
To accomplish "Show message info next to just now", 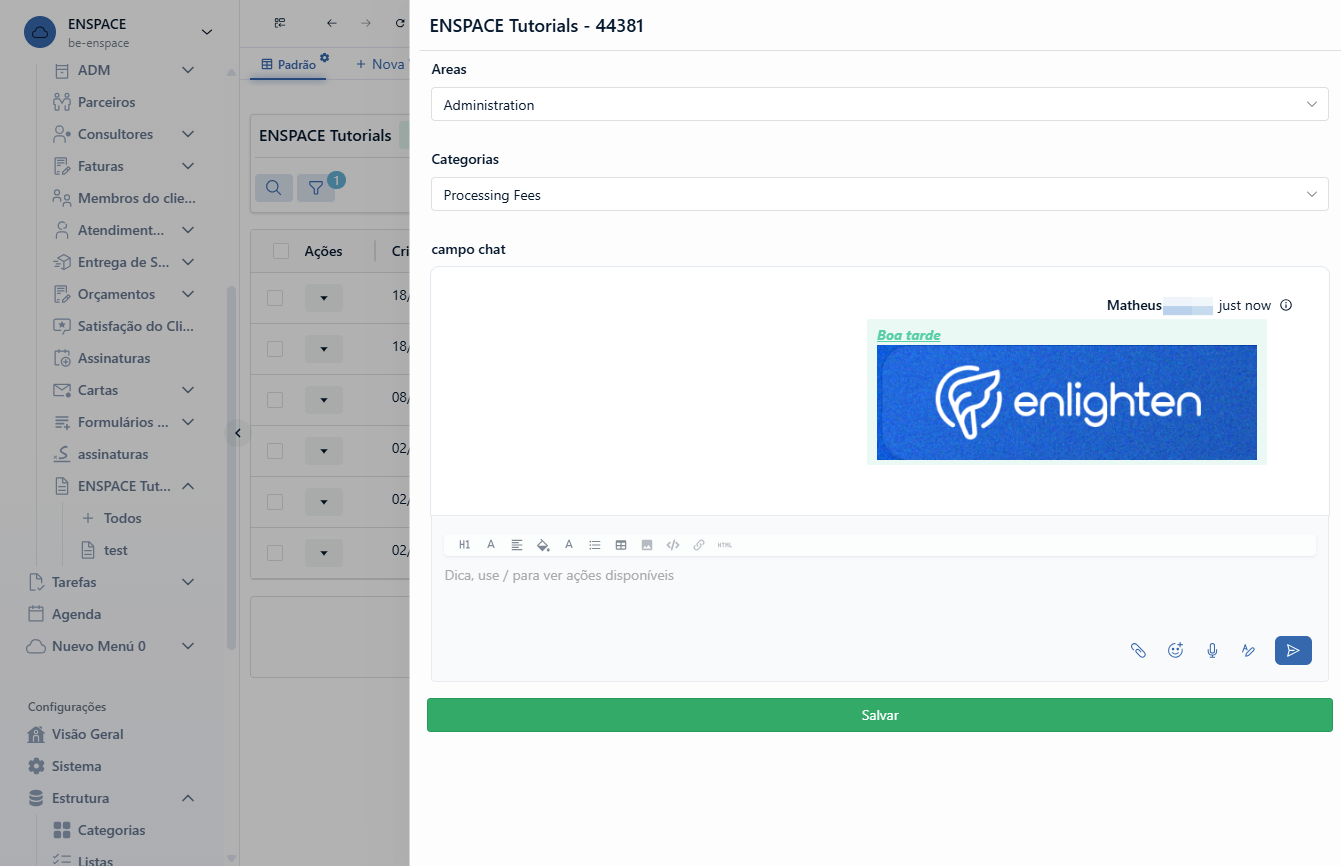I will point(1286,305).
